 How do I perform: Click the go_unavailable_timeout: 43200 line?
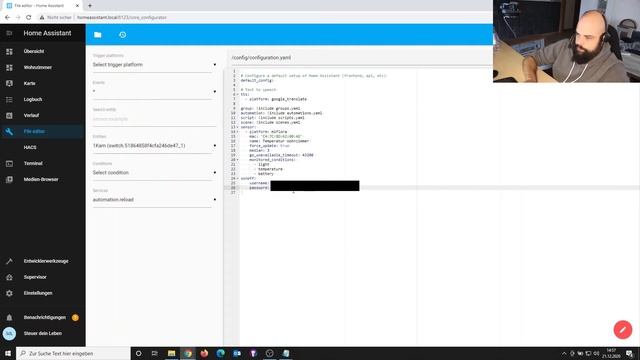tap(281, 155)
